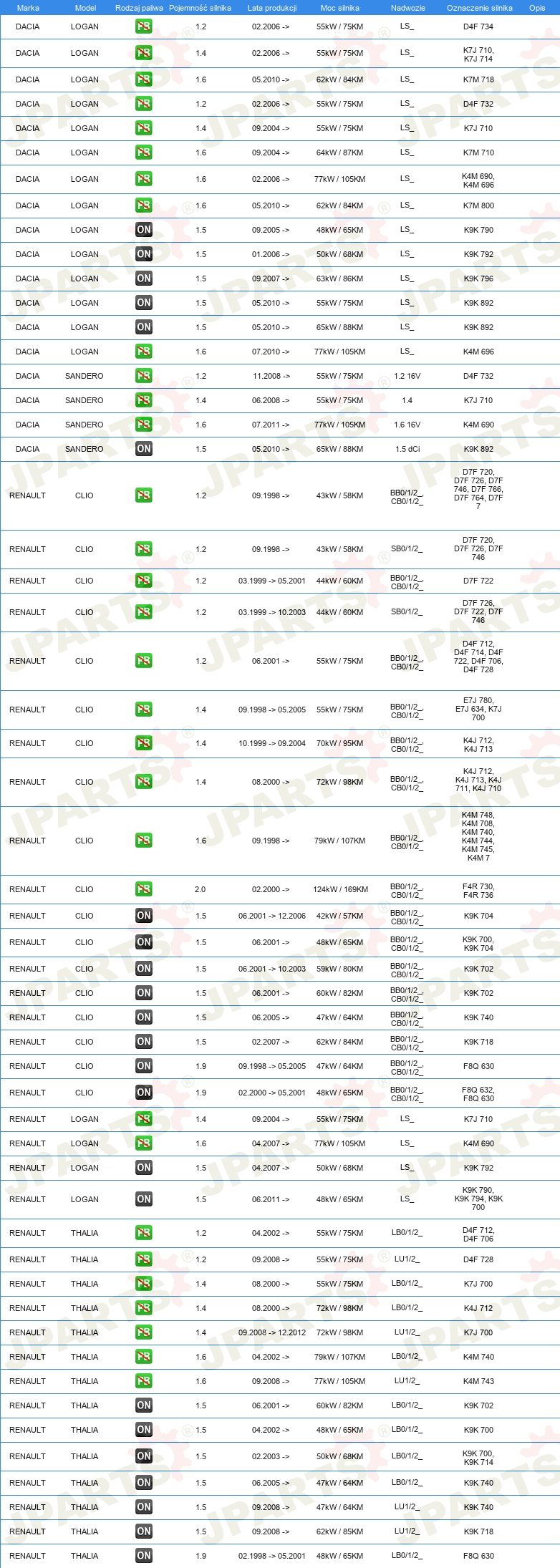Image resolution: width=560 pixels, height=1568 pixels.
Task: Select the power value 124kW / 169KM
Action: 340,889
